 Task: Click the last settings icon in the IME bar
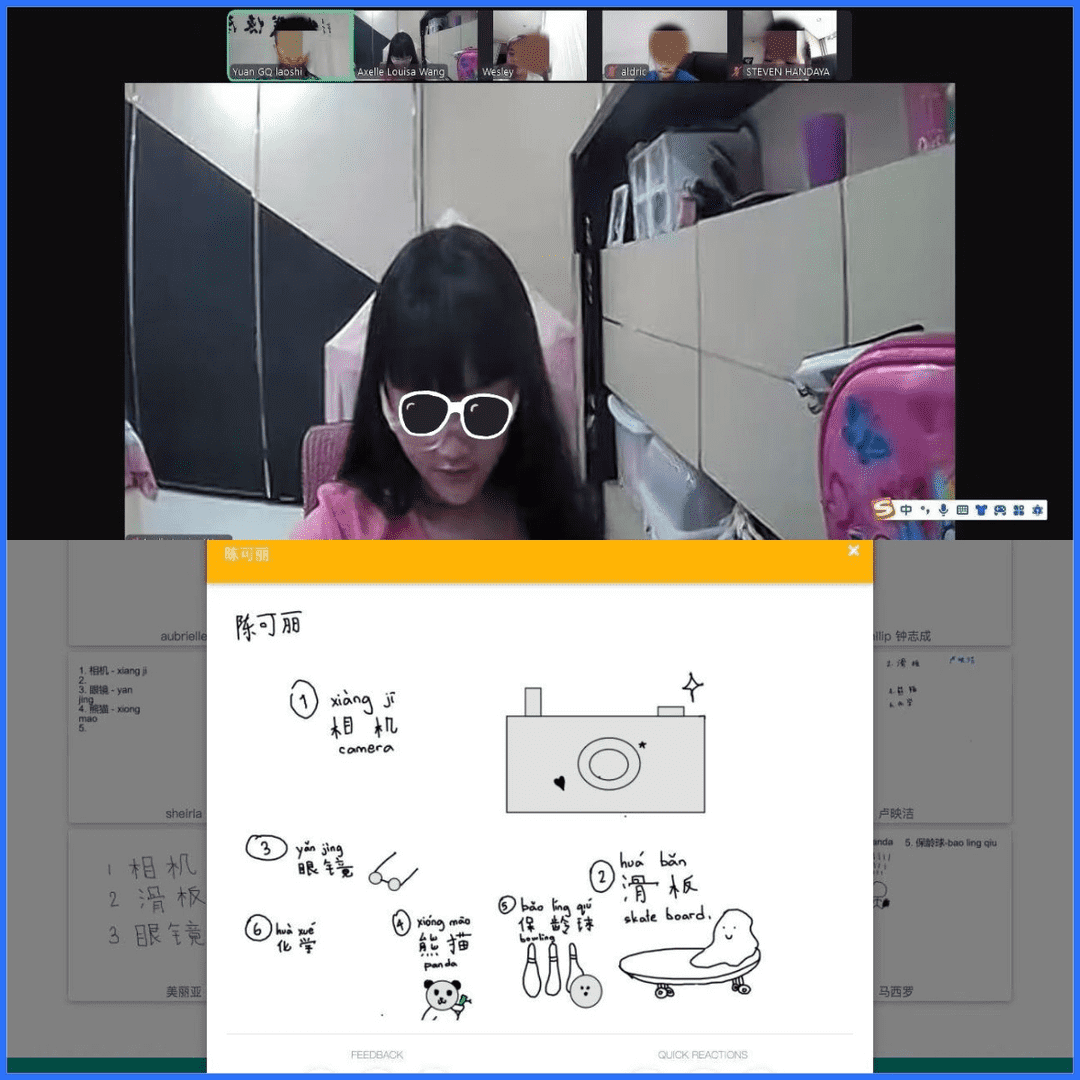coord(1037,510)
